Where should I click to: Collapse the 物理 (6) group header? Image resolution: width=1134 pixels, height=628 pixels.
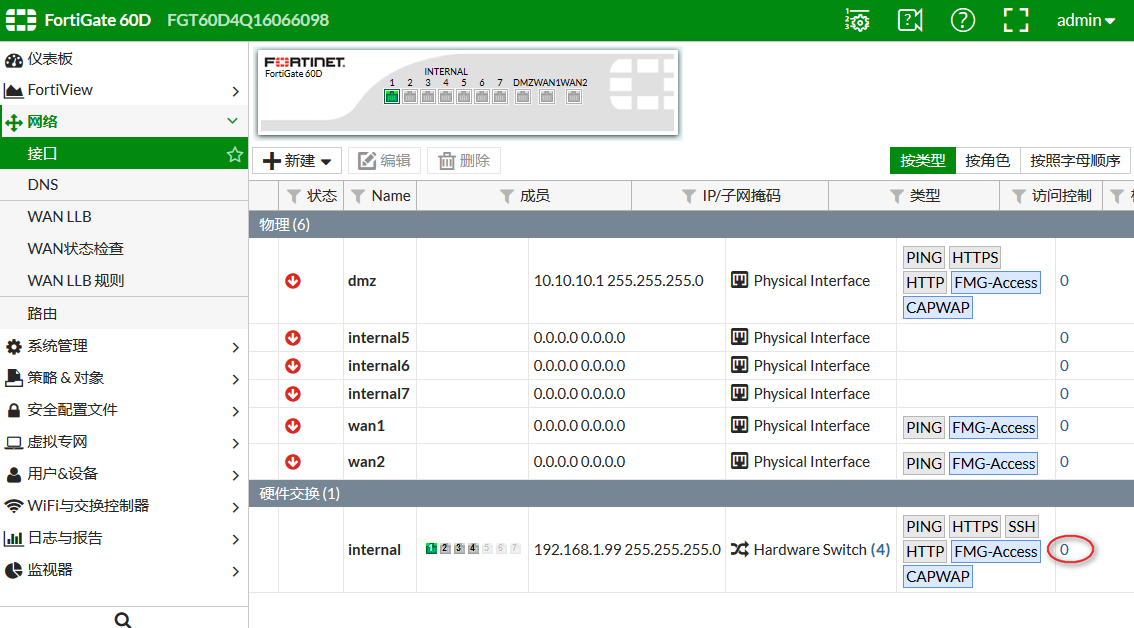click(x=691, y=225)
